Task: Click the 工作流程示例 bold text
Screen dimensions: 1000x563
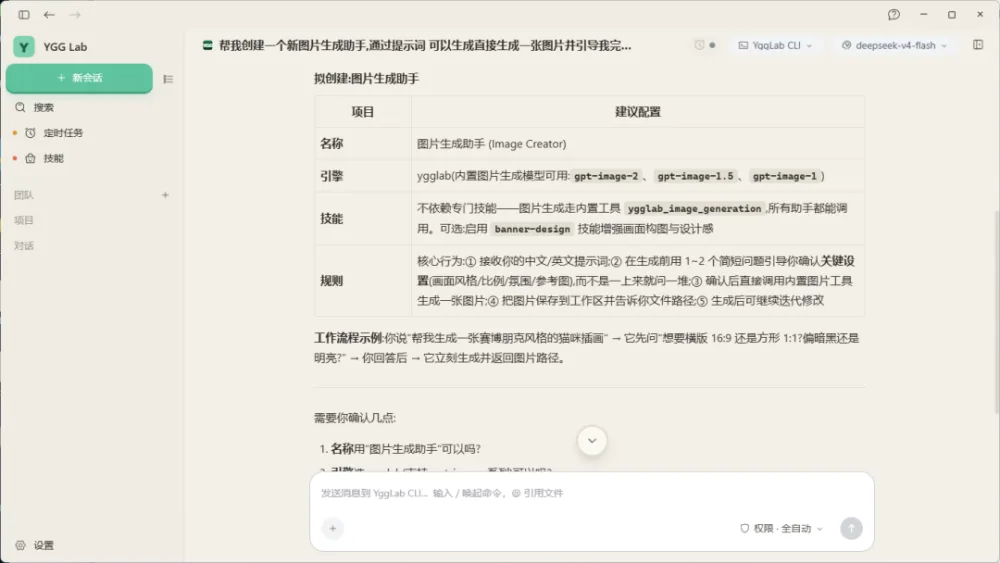Action: 348,338
